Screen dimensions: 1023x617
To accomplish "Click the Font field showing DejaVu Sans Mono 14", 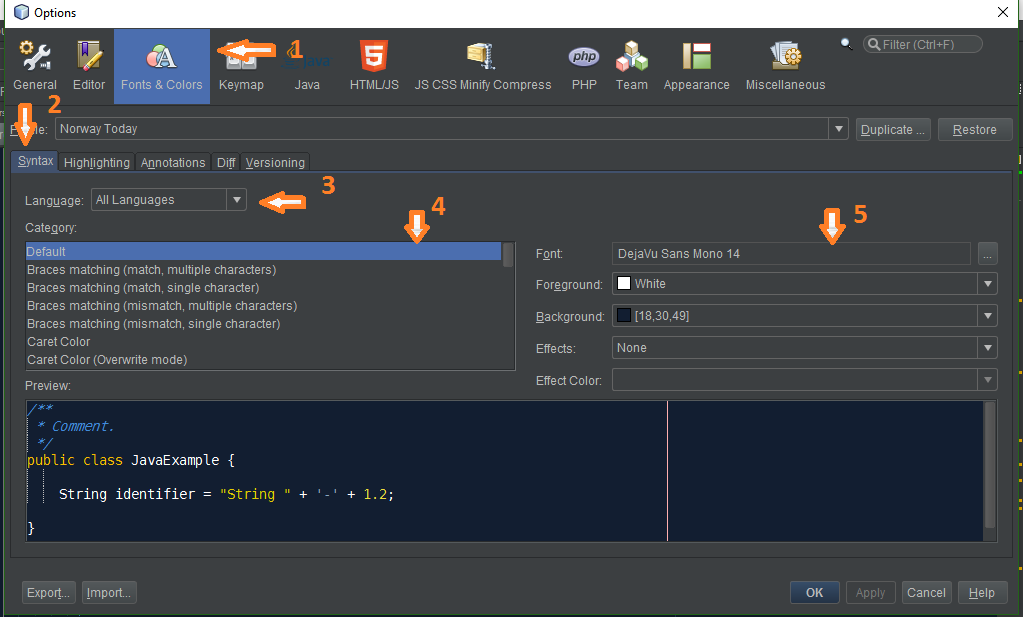I will tap(791, 253).
